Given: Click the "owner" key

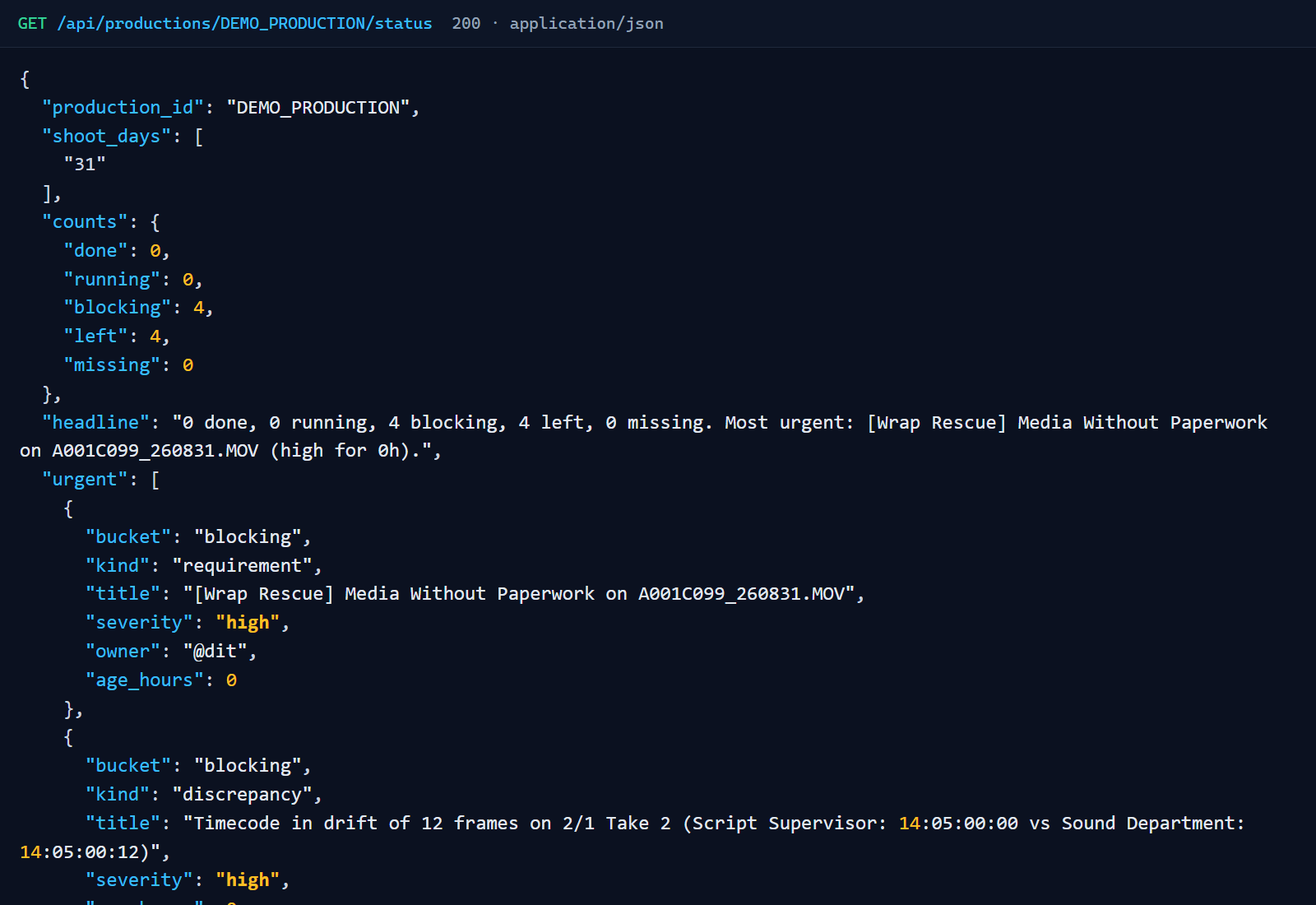Looking at the screenshot, I should coord(123,652).
